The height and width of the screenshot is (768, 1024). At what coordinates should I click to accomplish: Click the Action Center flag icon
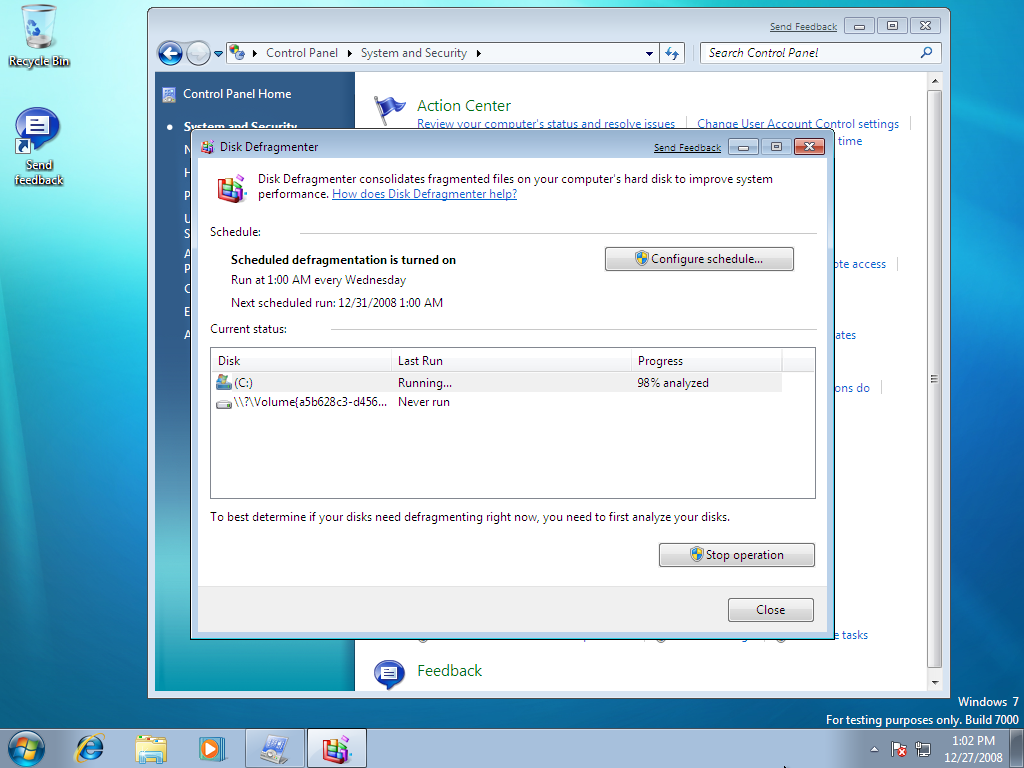(389, 110)
